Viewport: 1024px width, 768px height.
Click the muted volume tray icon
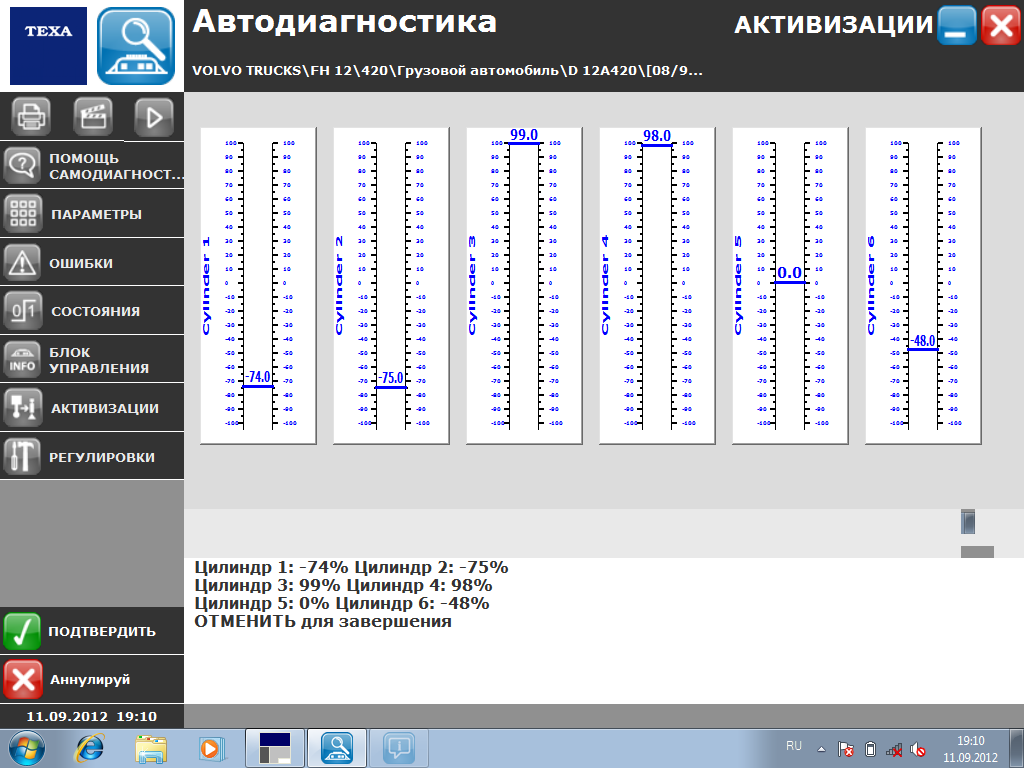click(x=918, y=750)
